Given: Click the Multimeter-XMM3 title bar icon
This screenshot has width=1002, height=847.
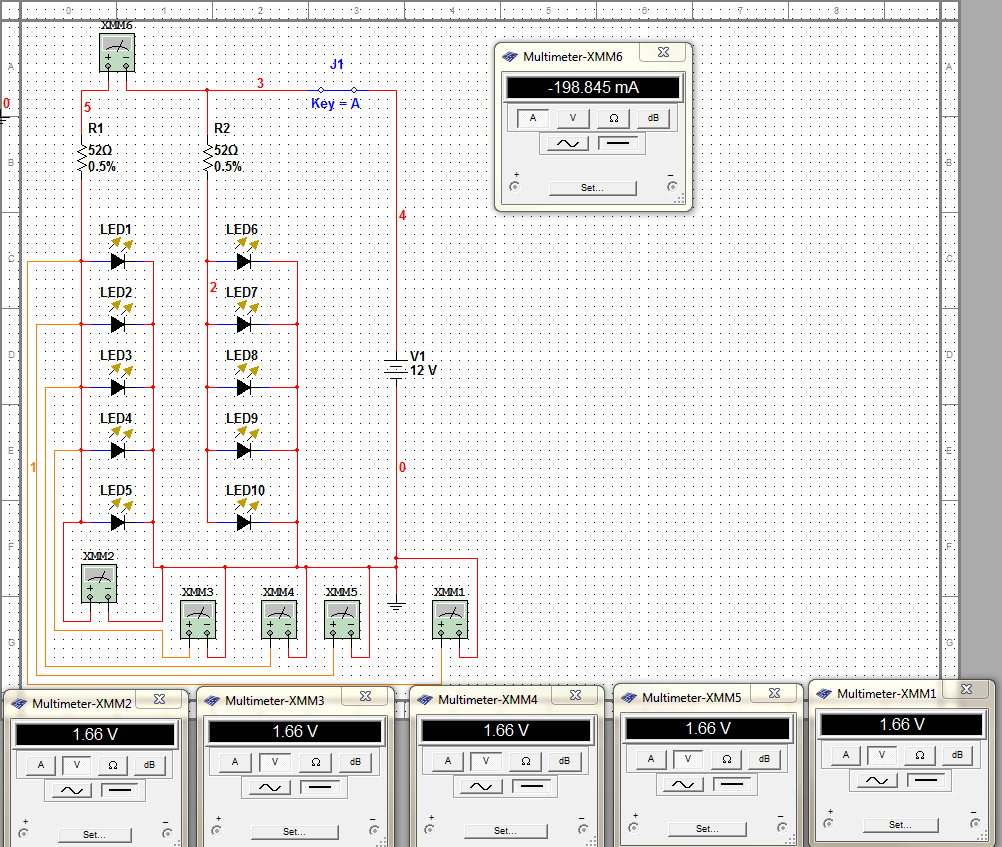Looking at the screenshot, I should (x=212, y=701).
